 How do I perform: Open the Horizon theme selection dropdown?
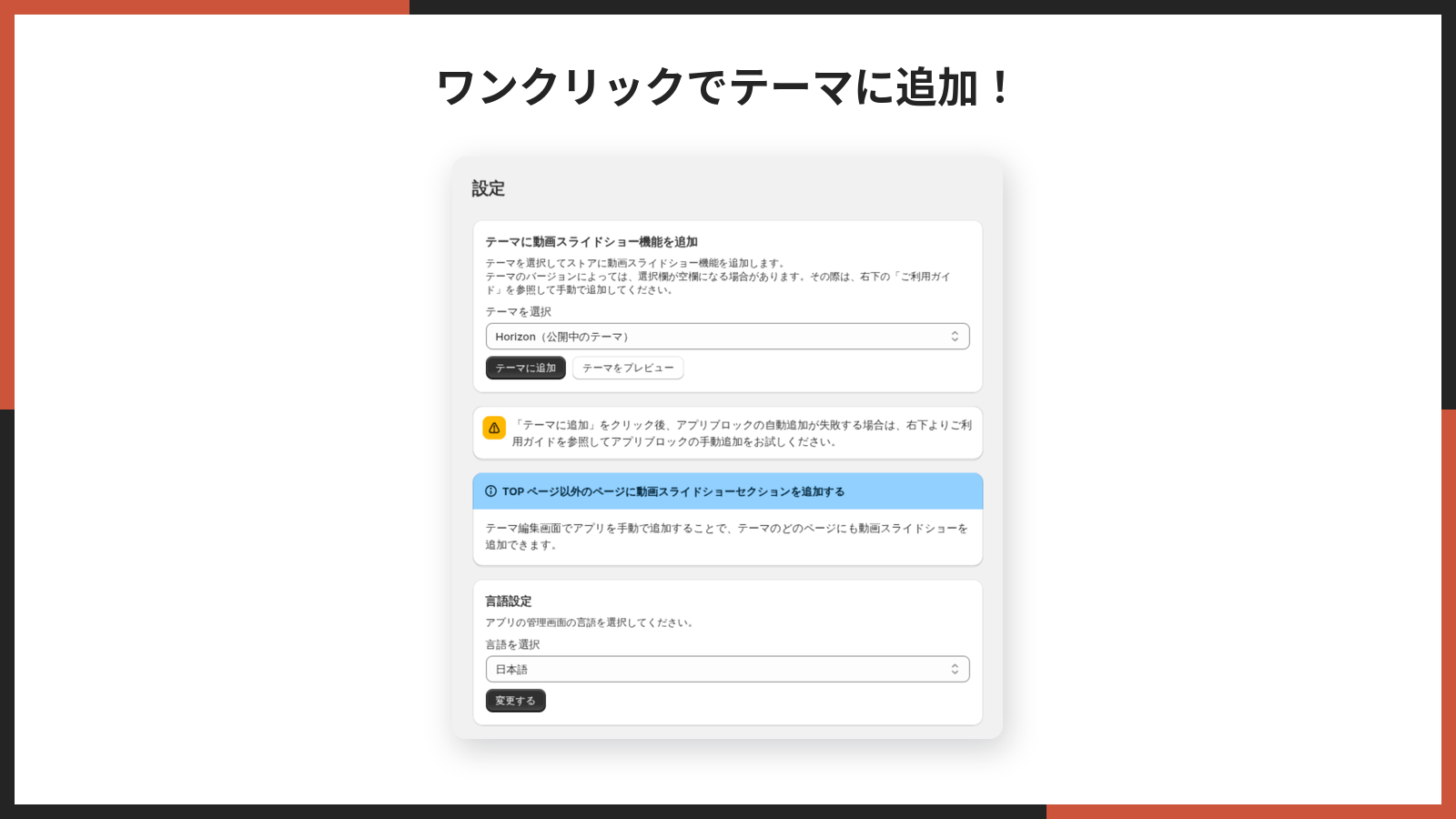pos(727,337)
